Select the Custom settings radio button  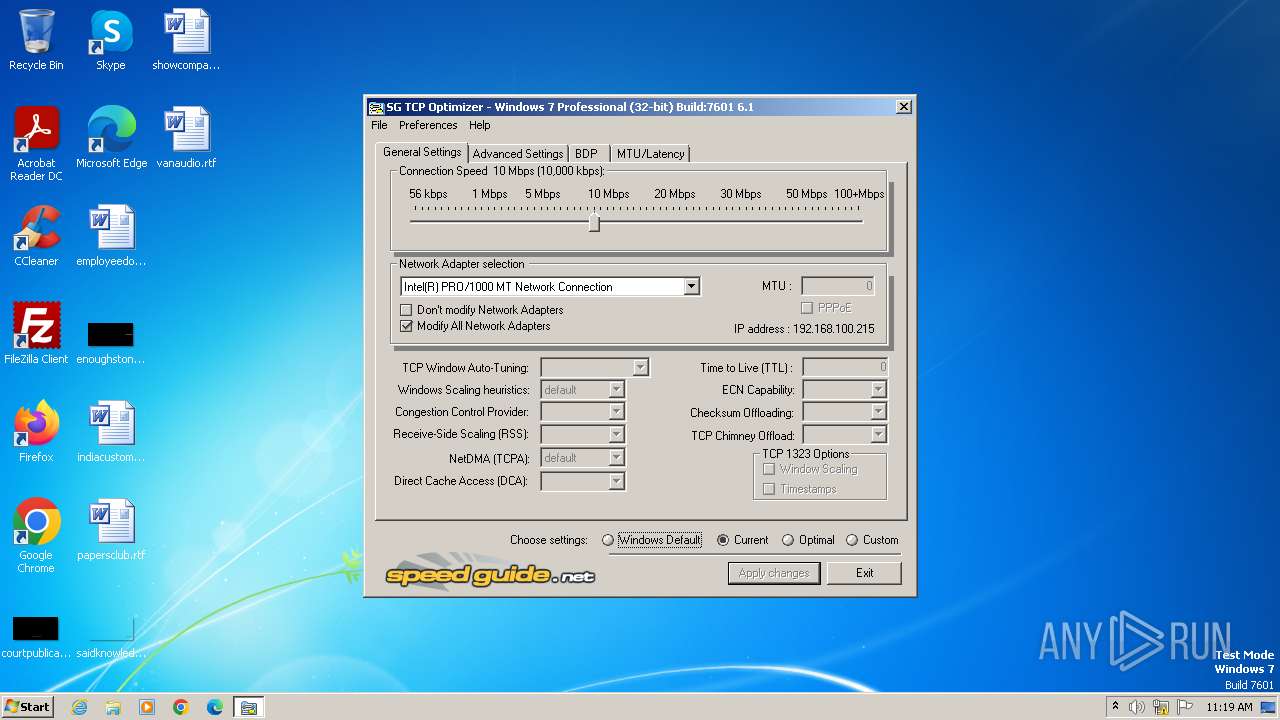[x=852, y=540]
